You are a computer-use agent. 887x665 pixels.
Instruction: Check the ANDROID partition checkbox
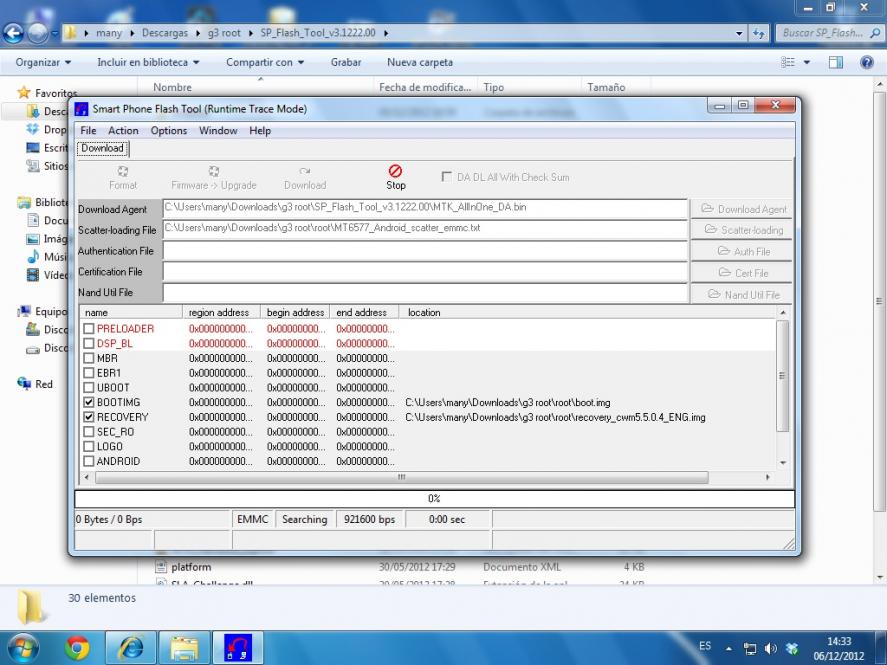click(x=89, y=461)
